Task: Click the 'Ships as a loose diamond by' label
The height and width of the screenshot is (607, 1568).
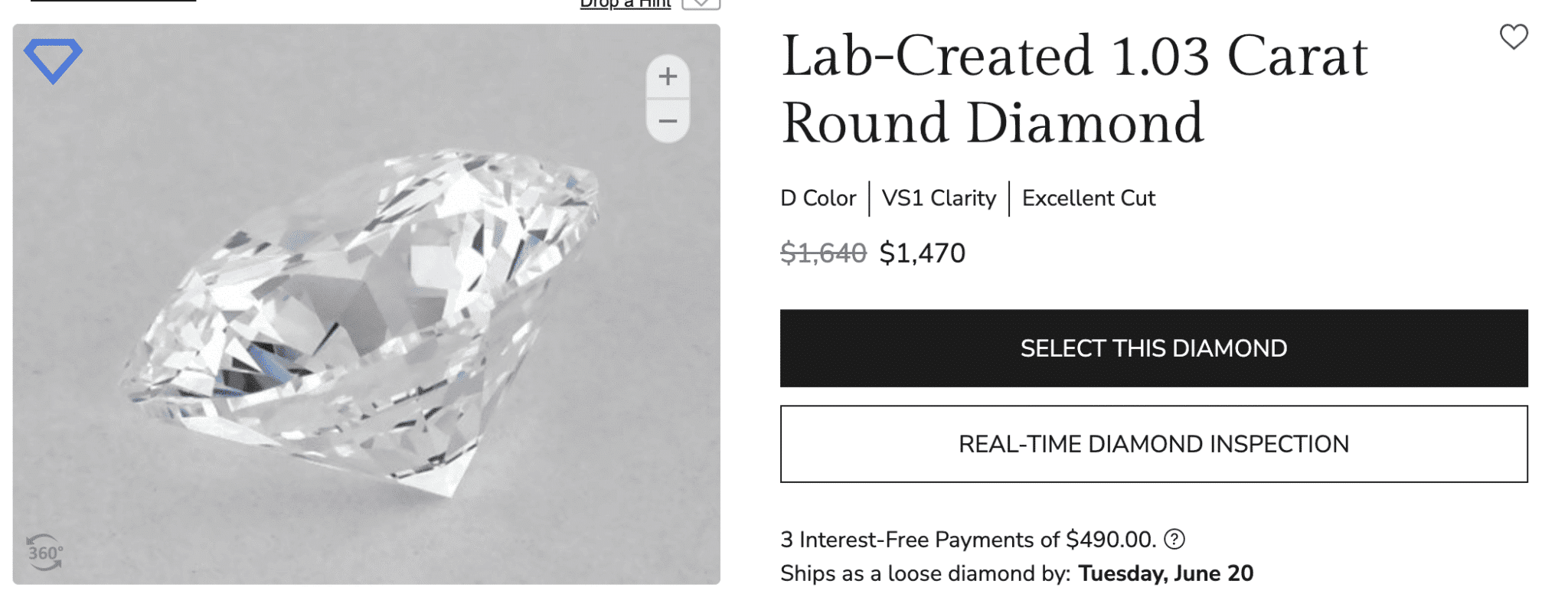Action: pyautogui.click(x=925, y=573)
